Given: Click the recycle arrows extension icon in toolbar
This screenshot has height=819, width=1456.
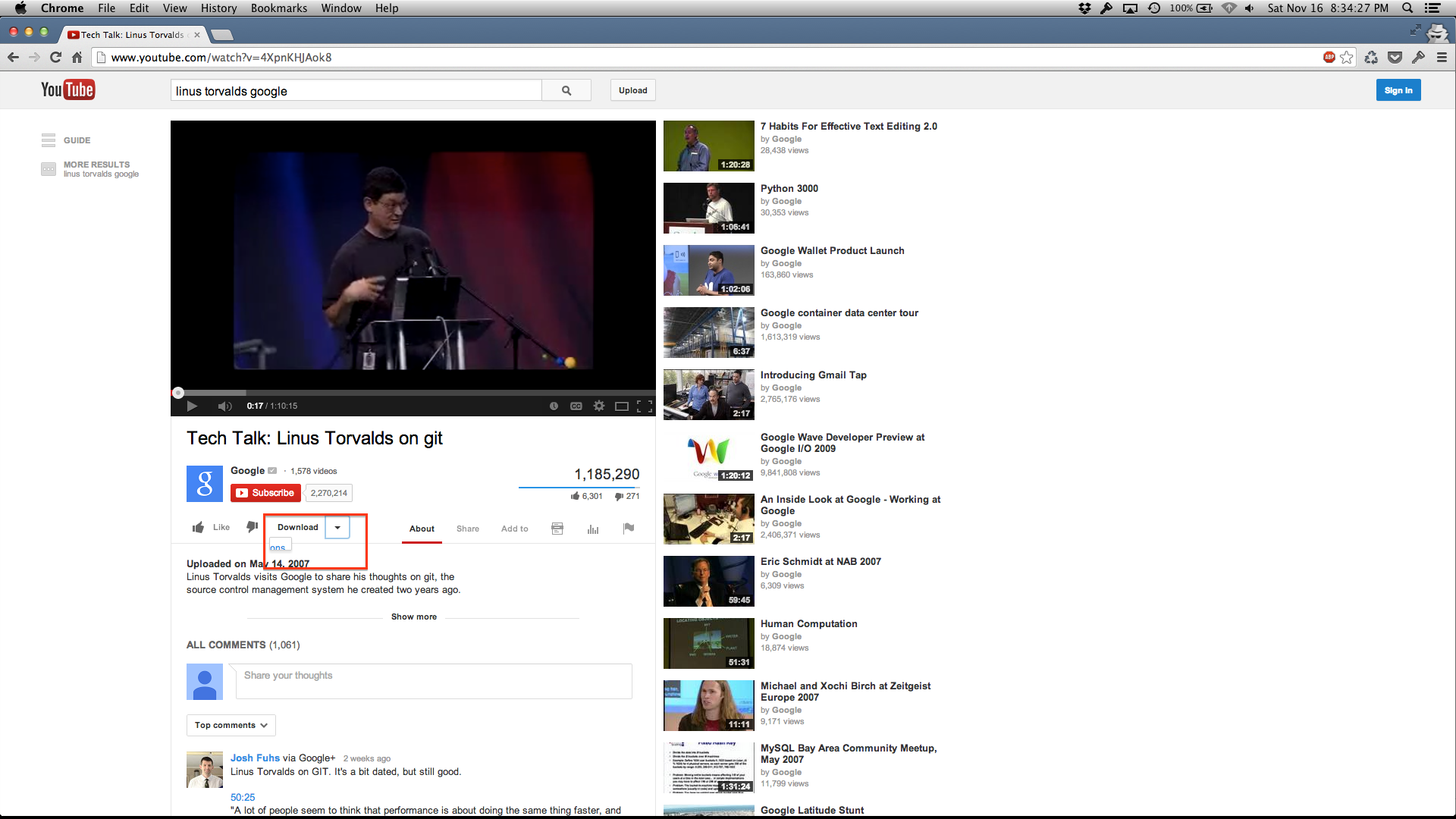Looking at the screenshot, I should pos(1371,57).
